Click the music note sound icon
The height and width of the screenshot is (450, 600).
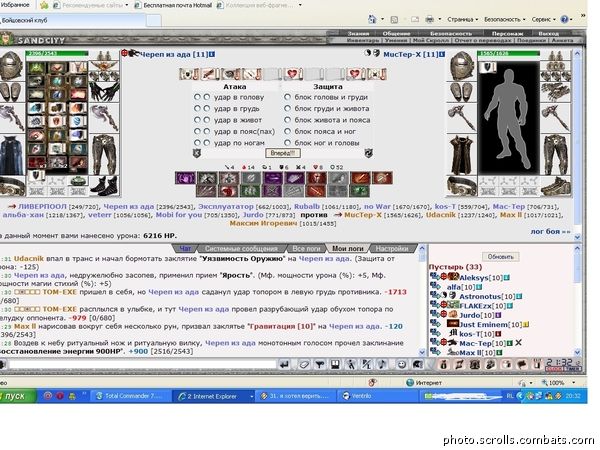pyautogui.click(x=382, y=364)
